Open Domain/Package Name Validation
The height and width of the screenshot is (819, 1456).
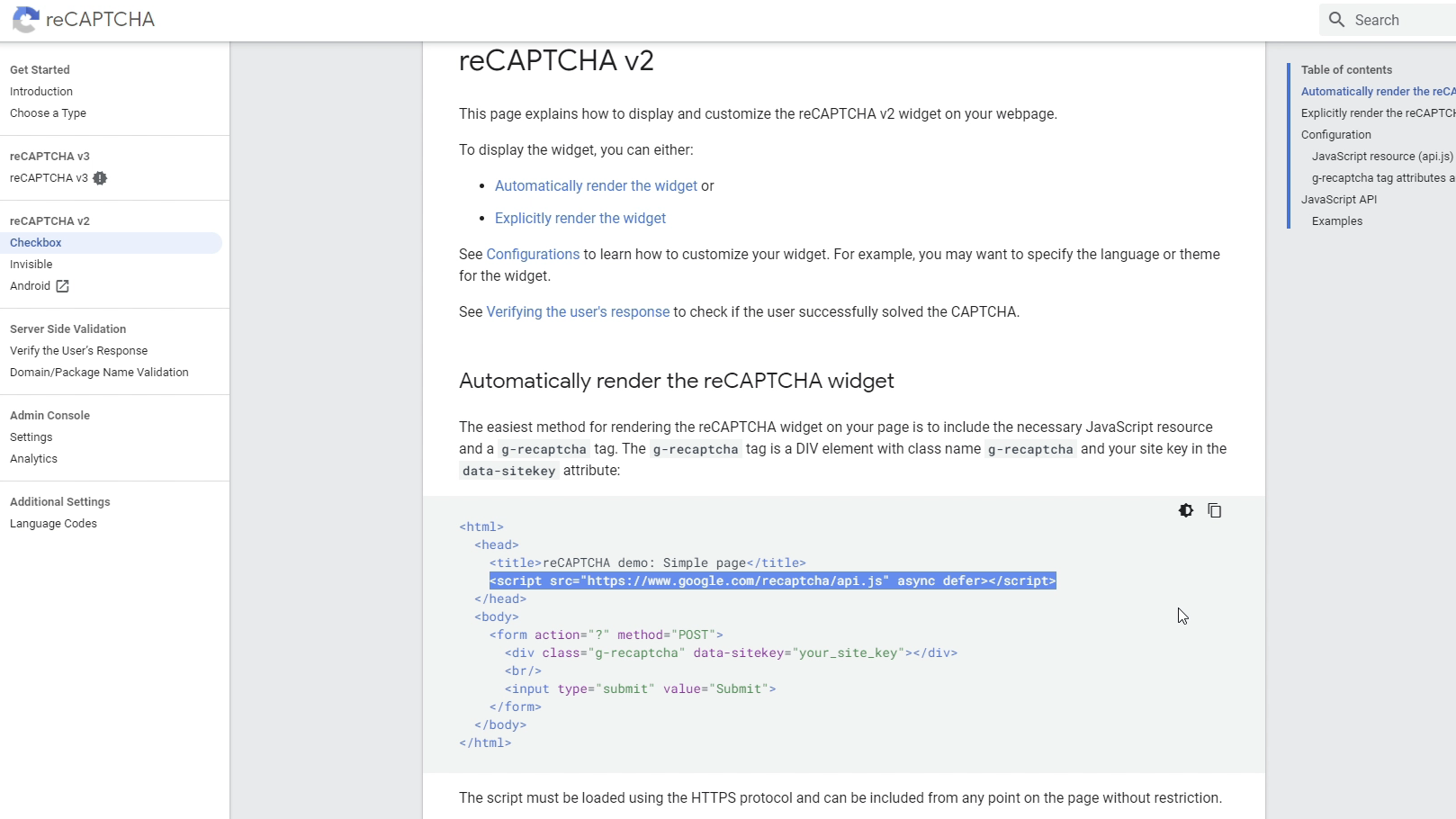tap(99, 373)
